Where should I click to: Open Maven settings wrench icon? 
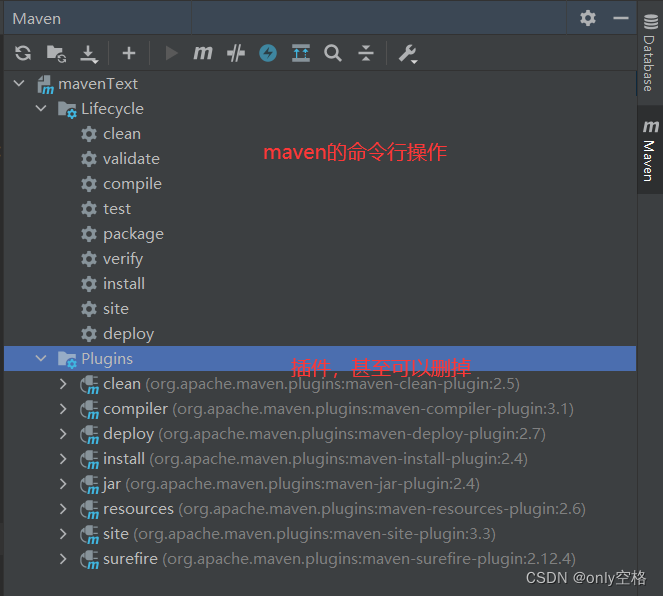pyautogui.click(x=408, y=54)
